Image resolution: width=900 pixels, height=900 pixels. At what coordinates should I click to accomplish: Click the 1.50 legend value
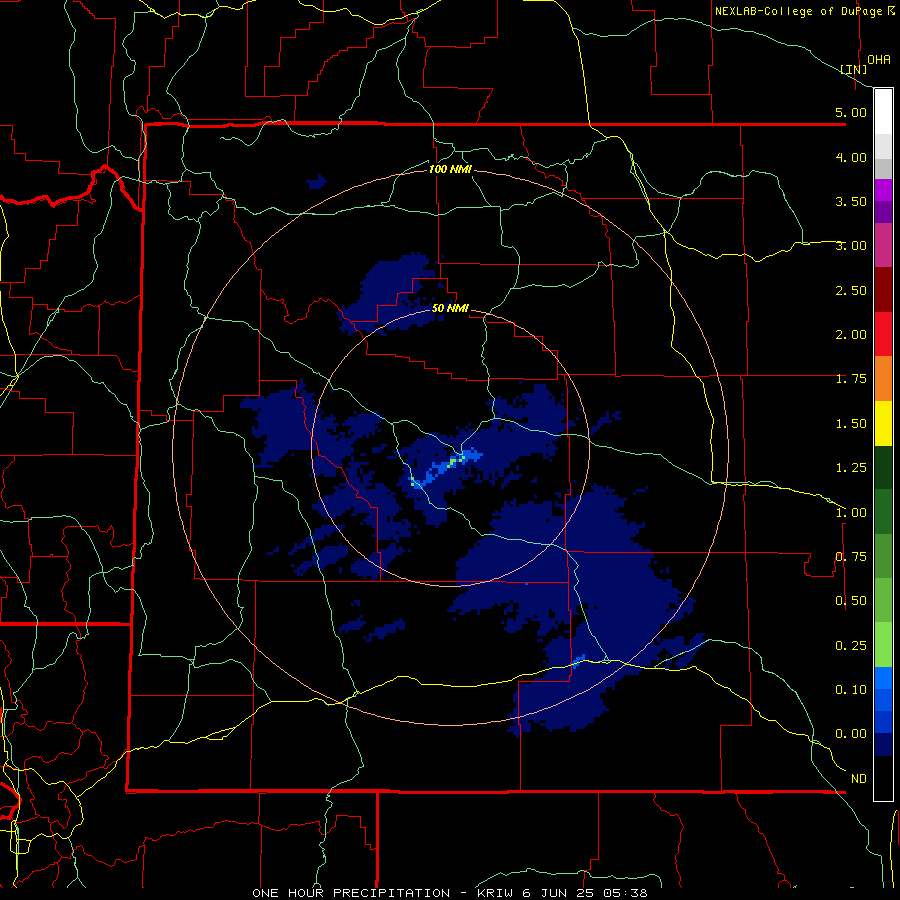tap(851, 424)
